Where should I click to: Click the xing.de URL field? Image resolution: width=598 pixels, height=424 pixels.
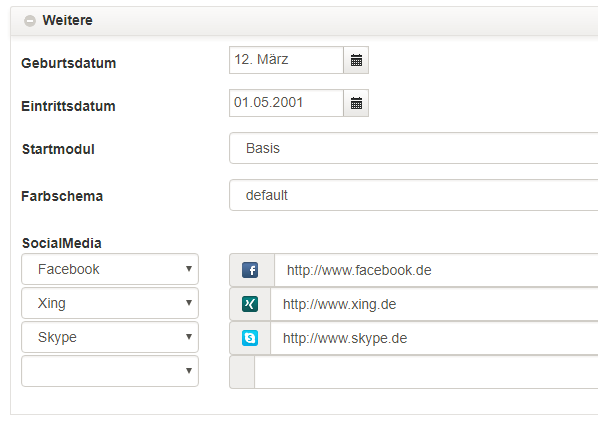(x=434, y=304)
